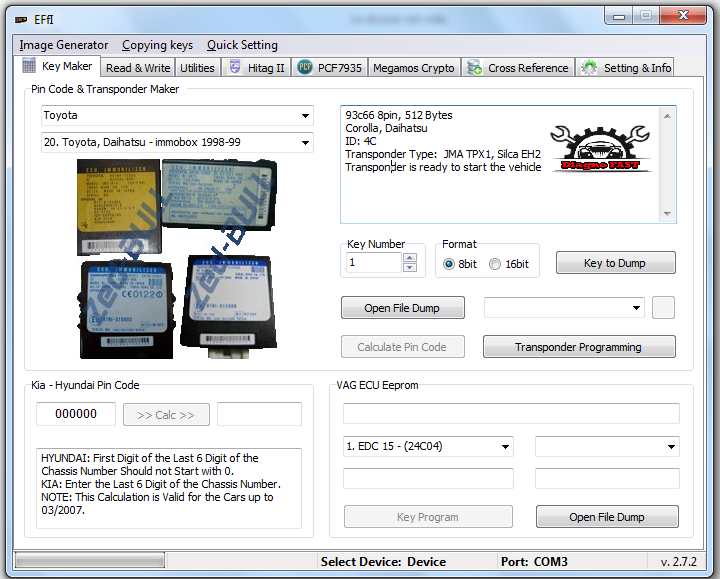Click the Hitag II shield icon
720x579 pixels.
tap(235, 67)
